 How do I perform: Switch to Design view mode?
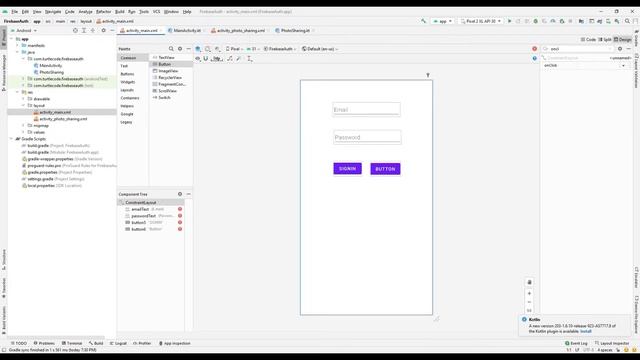pyautogui.click(x=622, y=40)
